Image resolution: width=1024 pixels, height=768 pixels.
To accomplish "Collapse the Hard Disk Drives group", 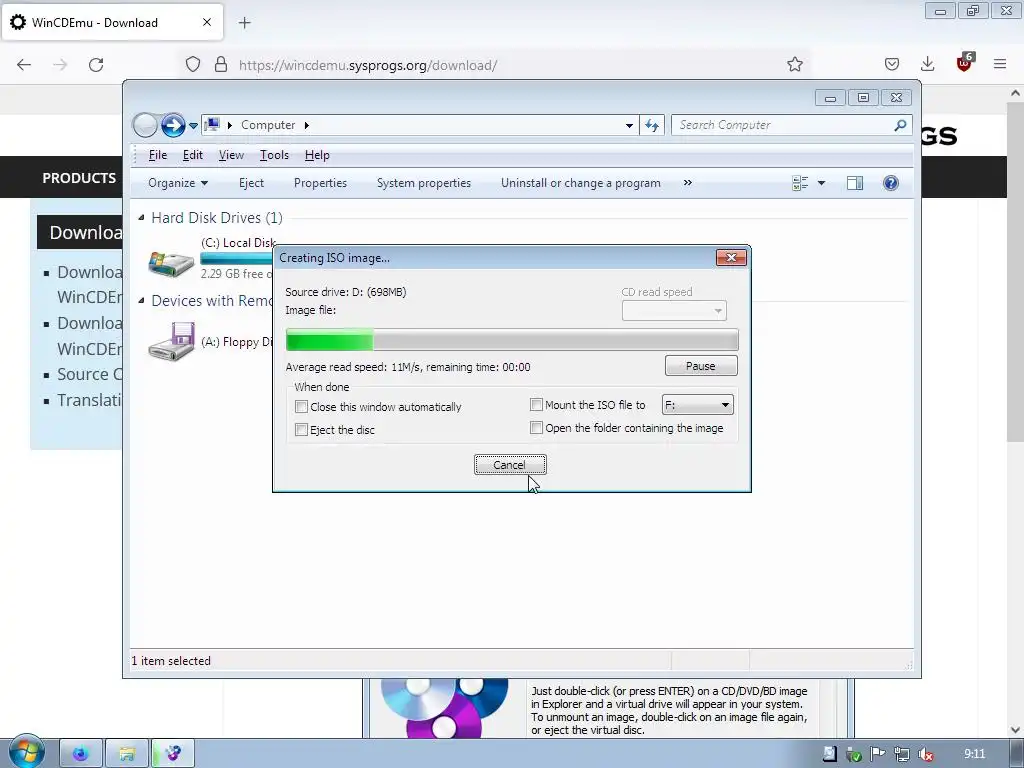I will coord(141,217).
